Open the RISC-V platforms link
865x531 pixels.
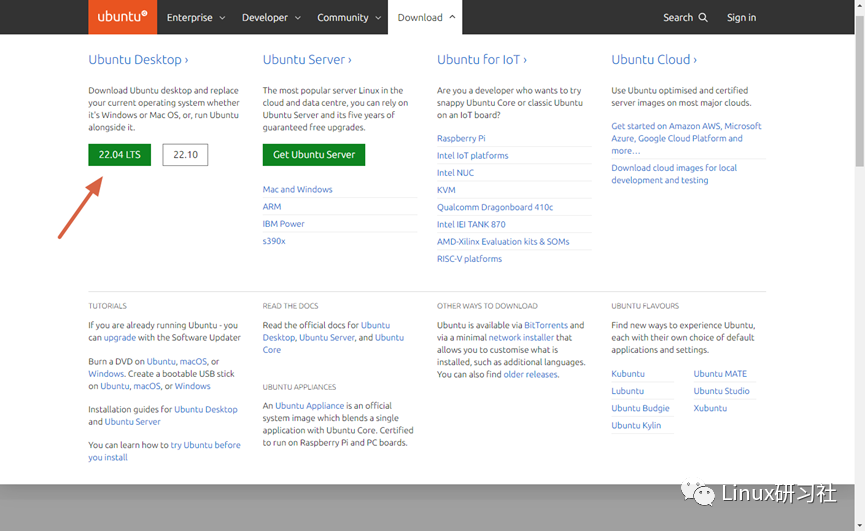click(469, 258)
